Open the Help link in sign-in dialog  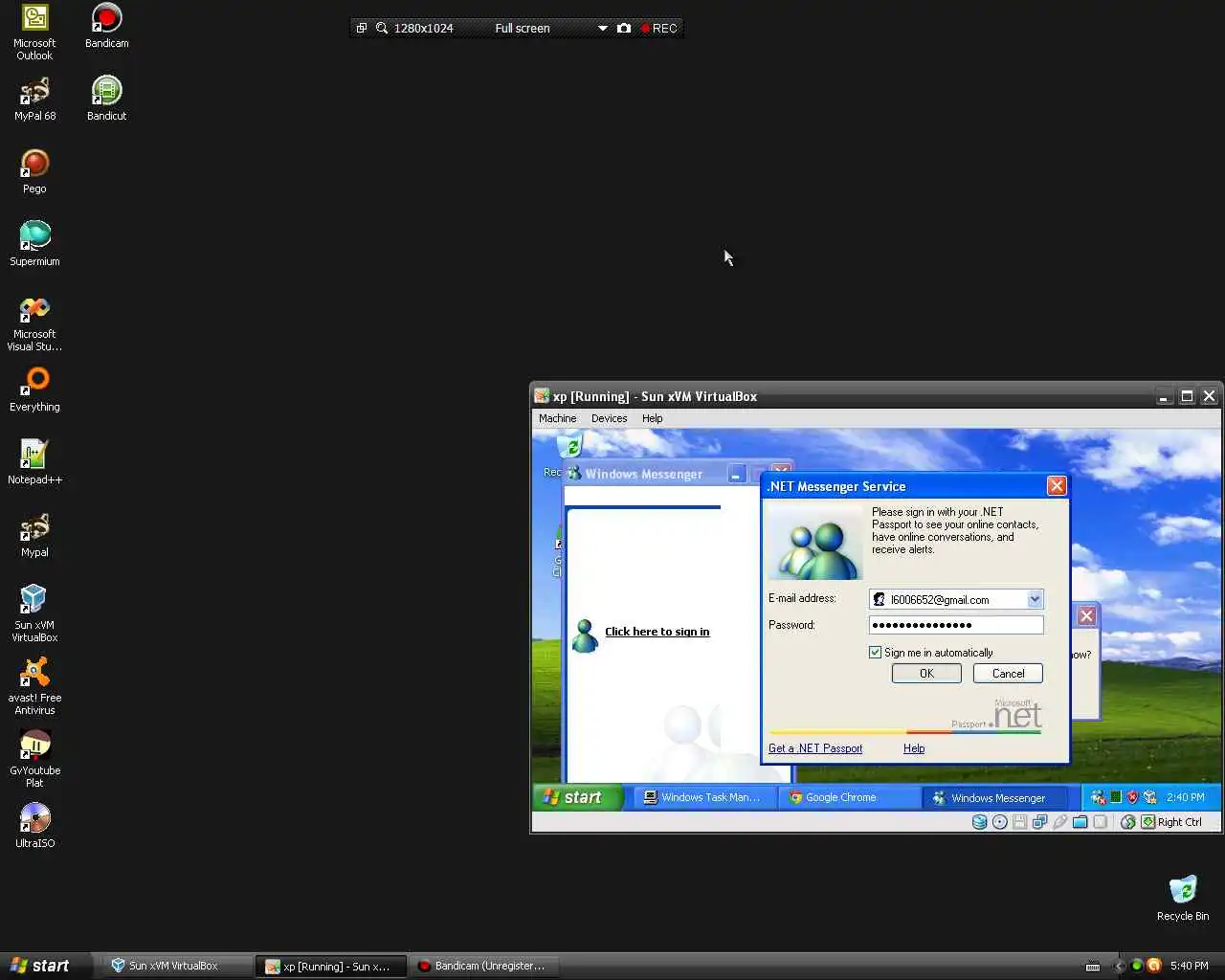(x=914, y=748)
